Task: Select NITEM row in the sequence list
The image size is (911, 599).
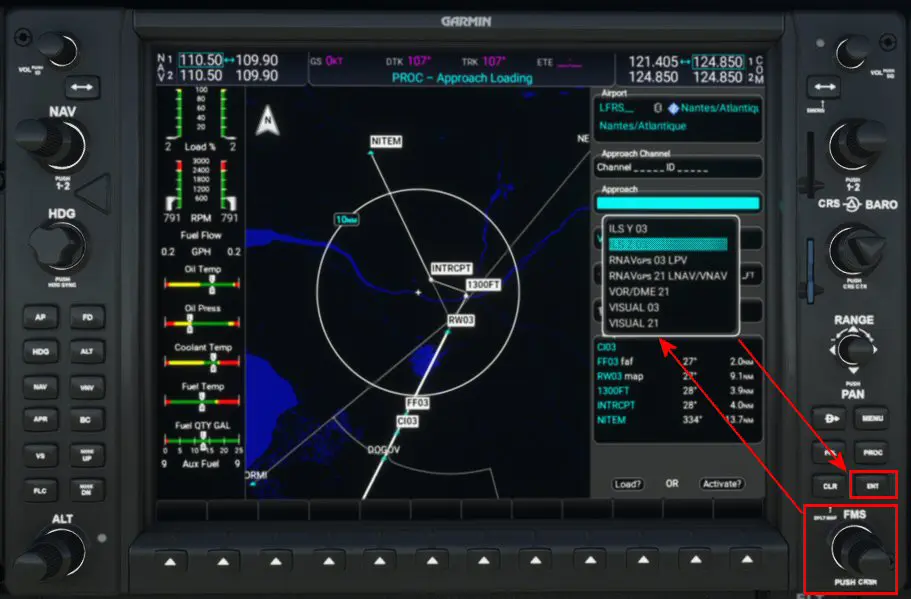Action: [676, 419]
